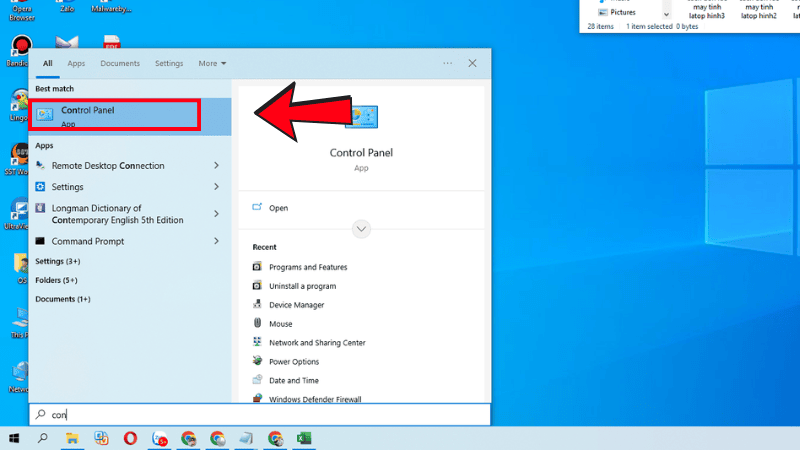Open Device Manager from recent list
800x450 pixels.
coord(296,305)
